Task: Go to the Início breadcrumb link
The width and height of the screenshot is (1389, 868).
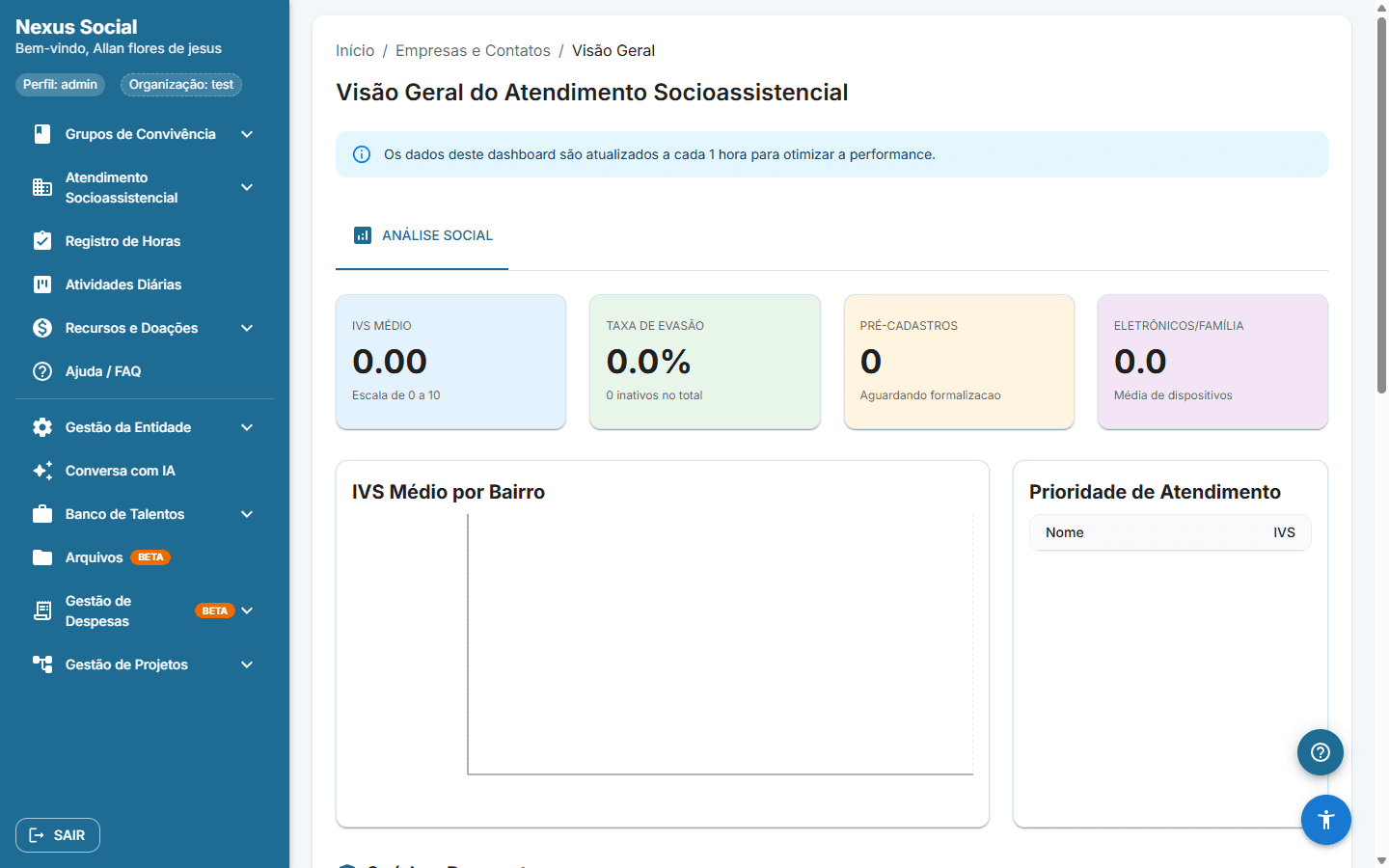Action: coord(355,50)
